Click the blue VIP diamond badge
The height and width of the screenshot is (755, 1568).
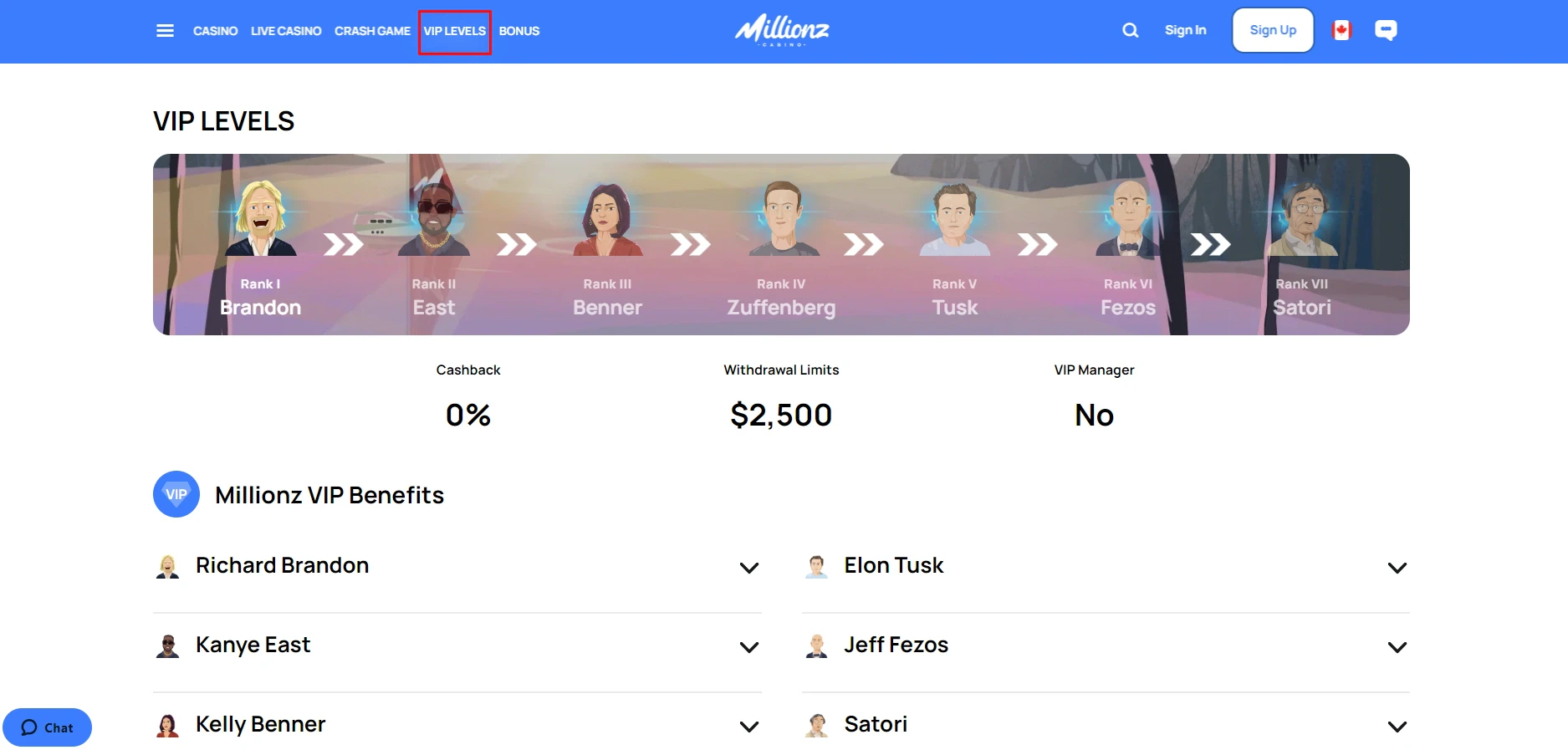(x=176, y=494)
